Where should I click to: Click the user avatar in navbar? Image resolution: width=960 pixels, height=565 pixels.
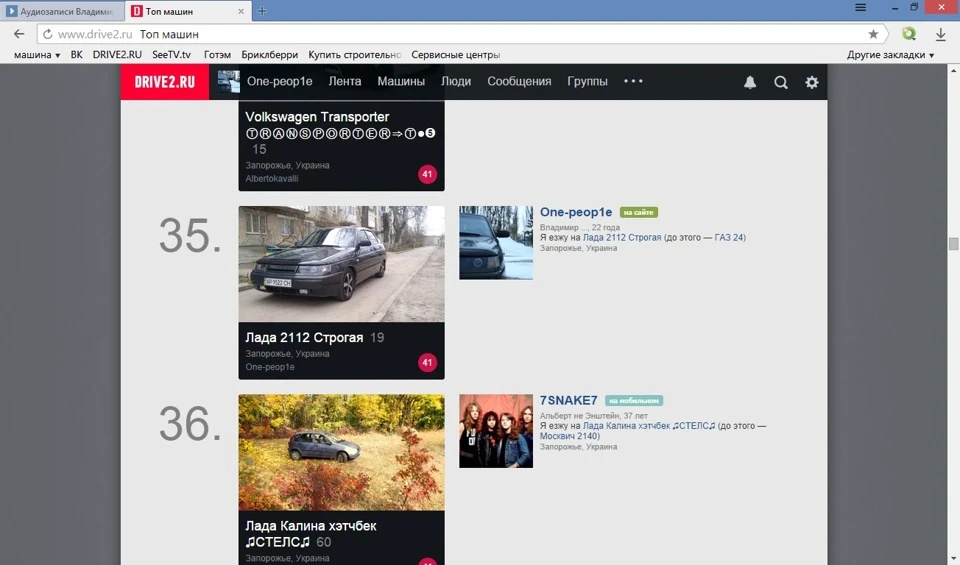[x=228, y=81]
